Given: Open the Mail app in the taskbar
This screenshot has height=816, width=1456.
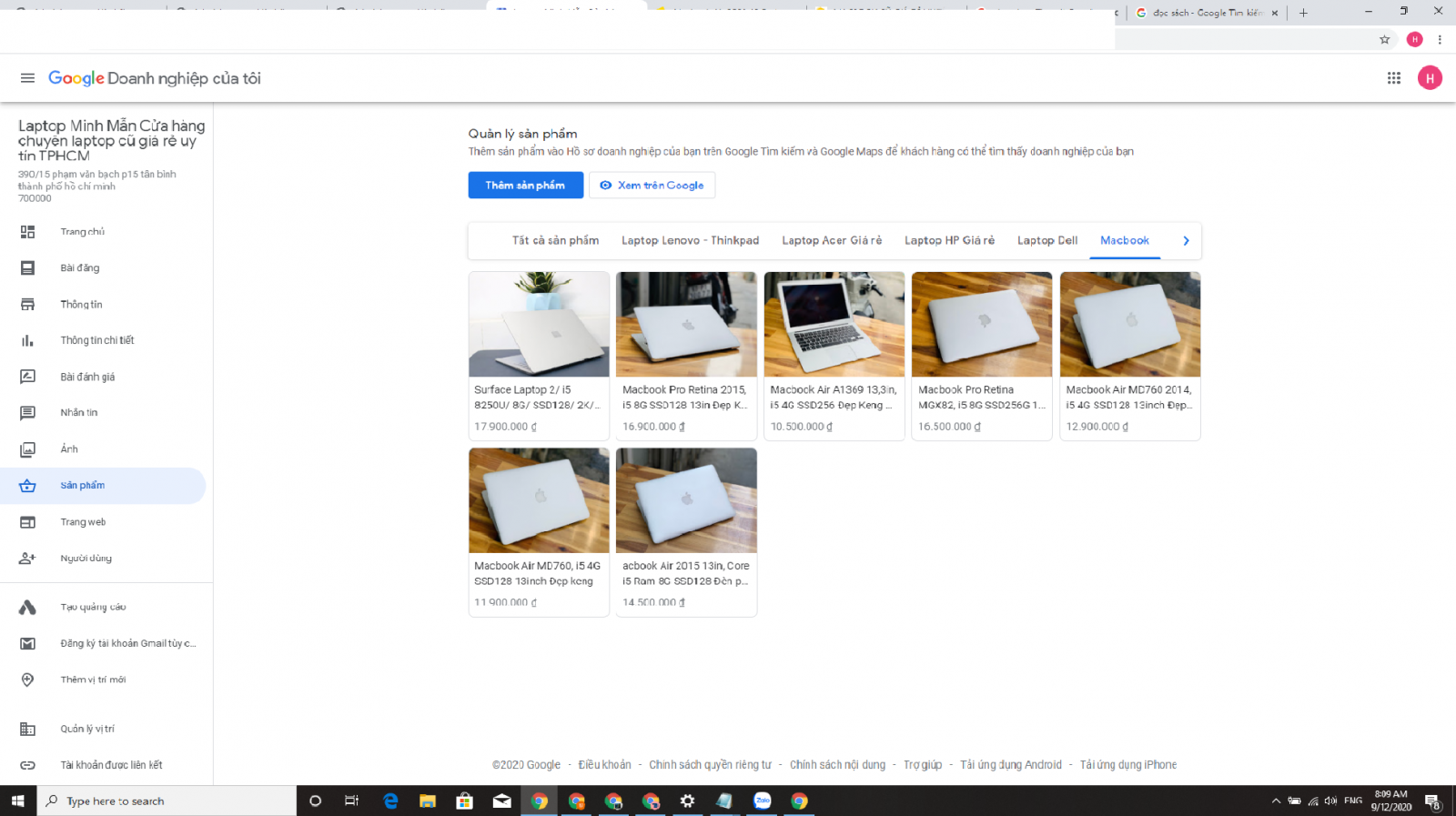Looking at the screenshot, I should [x=501, y=801].
